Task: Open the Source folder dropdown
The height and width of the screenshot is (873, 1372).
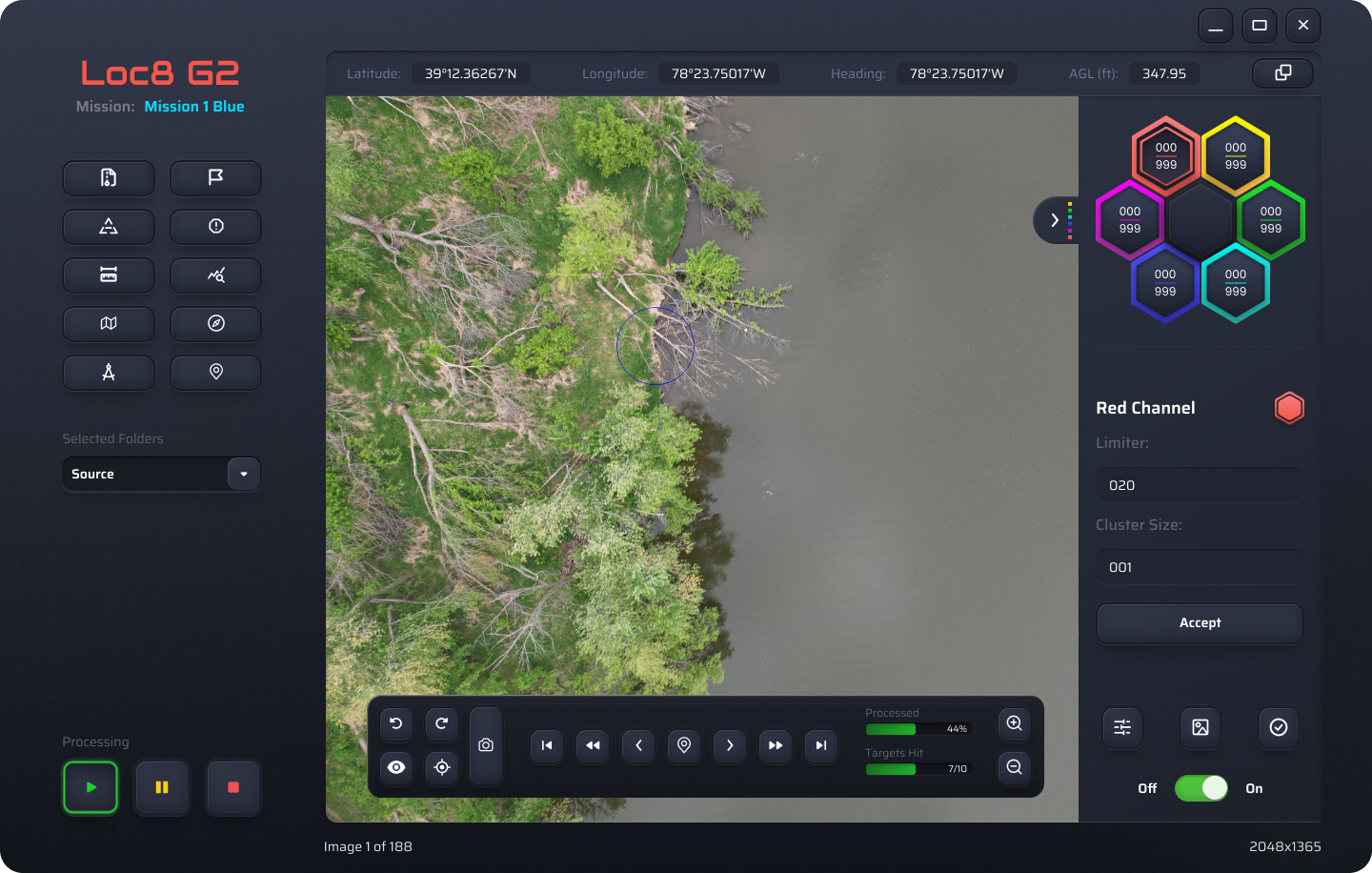Action: coord(244,474)
